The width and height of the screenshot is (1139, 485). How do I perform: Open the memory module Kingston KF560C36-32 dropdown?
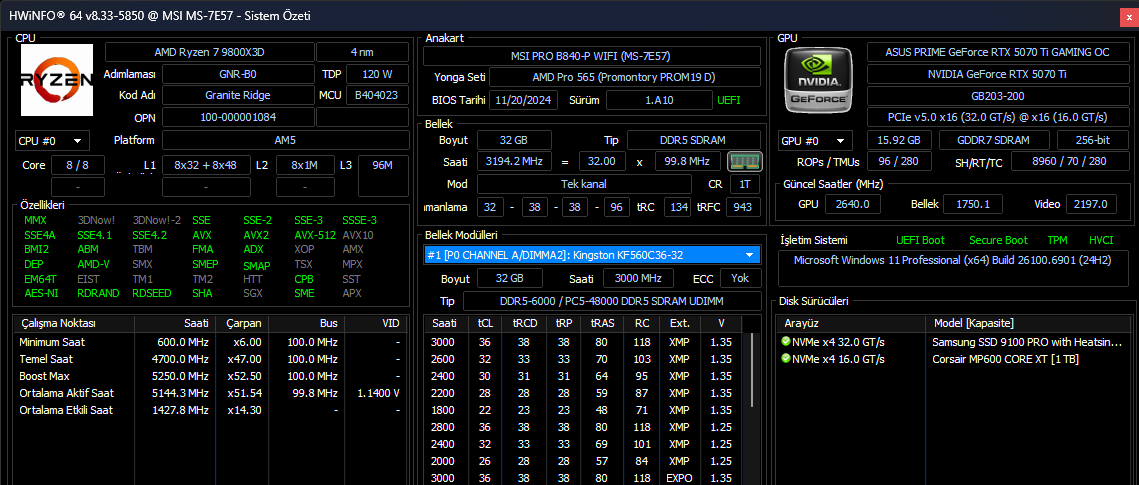592,255
